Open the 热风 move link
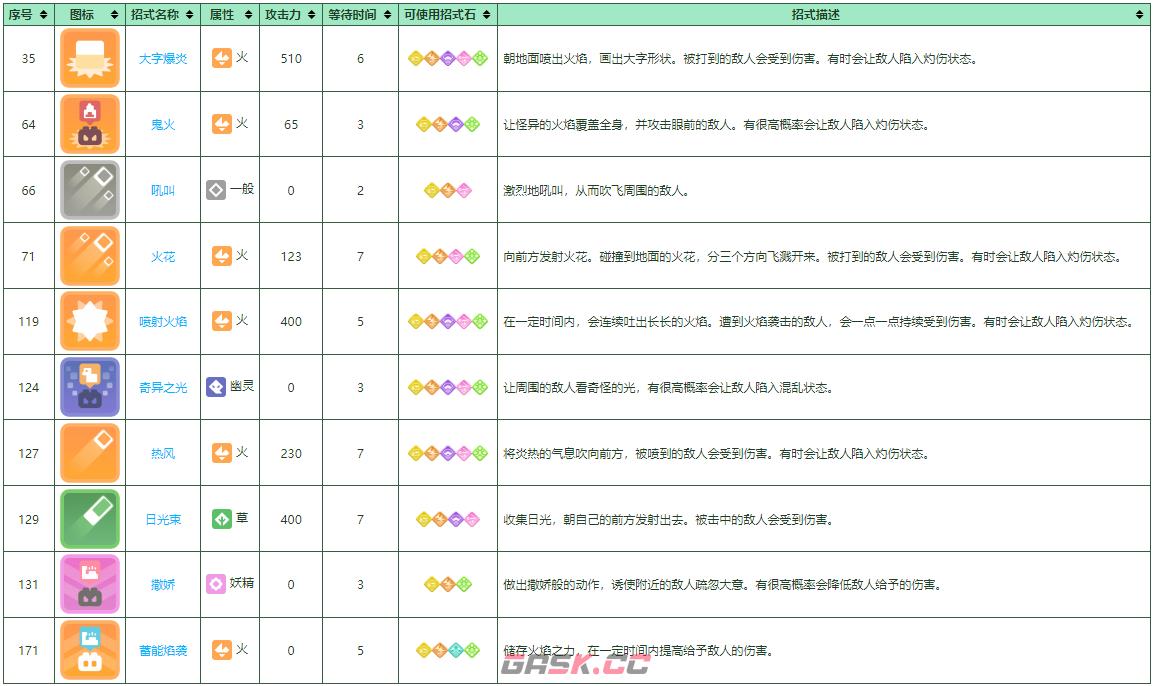 coord(163,454)
